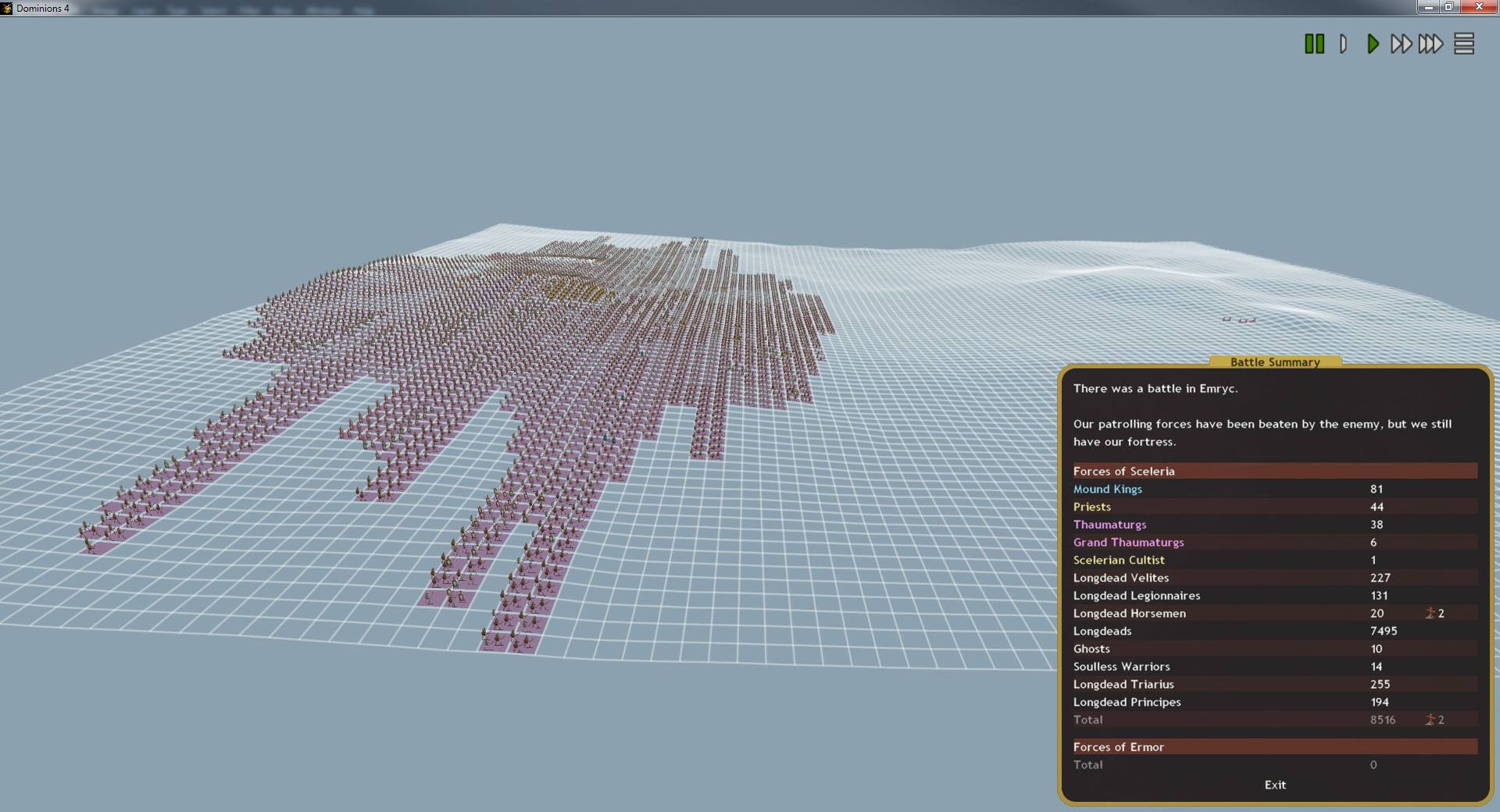Viewport: 1500px width, 812px height.
Task: Click the Ermor total value 0
Action: point(1373,764)
